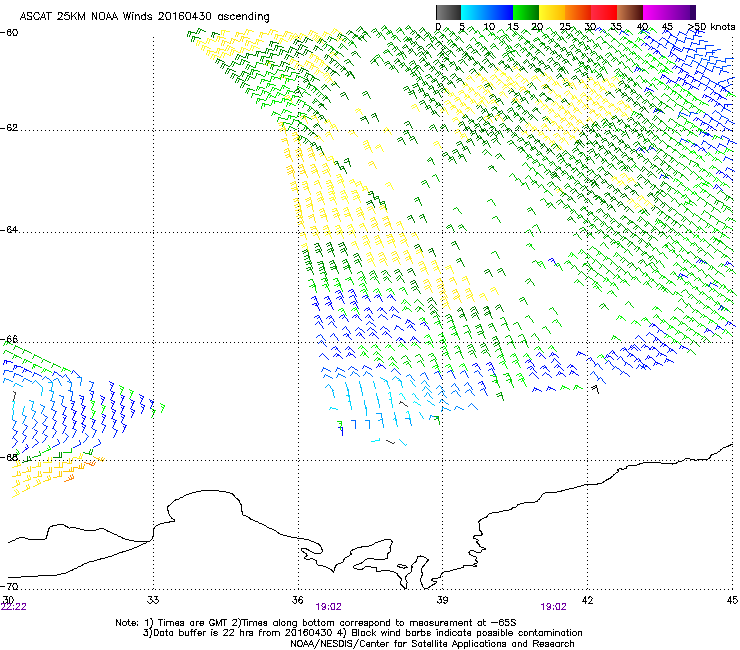Click the '19:02' time label beside longitude 36
740x650 pixels.
click(328, 607)
